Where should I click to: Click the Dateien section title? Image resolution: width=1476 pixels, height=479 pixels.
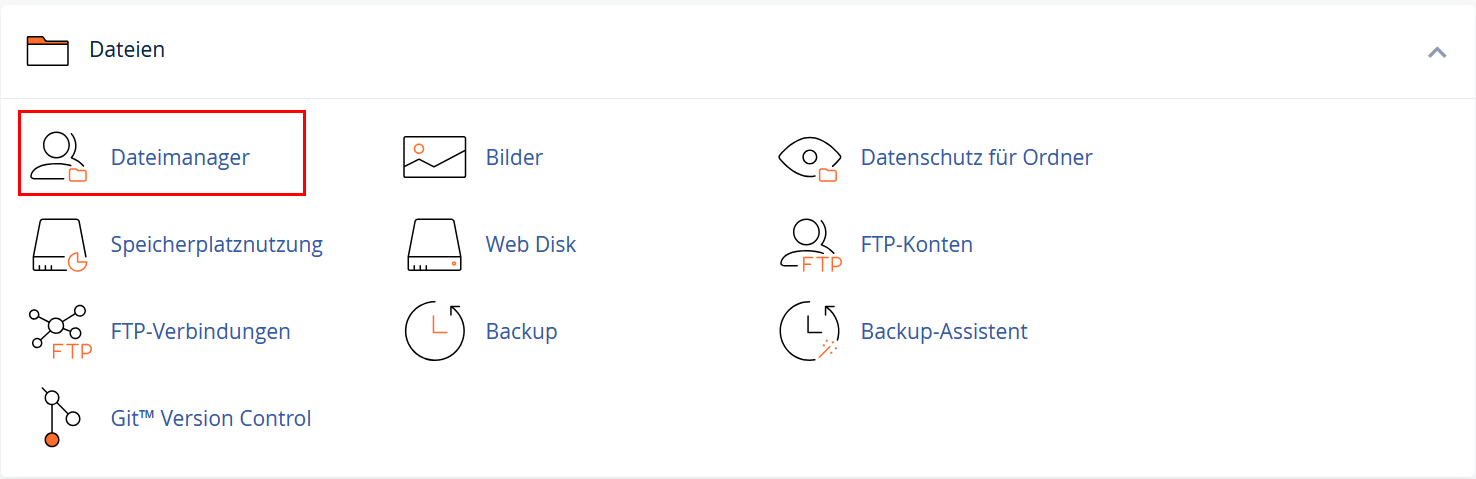[x=127, y=49]
